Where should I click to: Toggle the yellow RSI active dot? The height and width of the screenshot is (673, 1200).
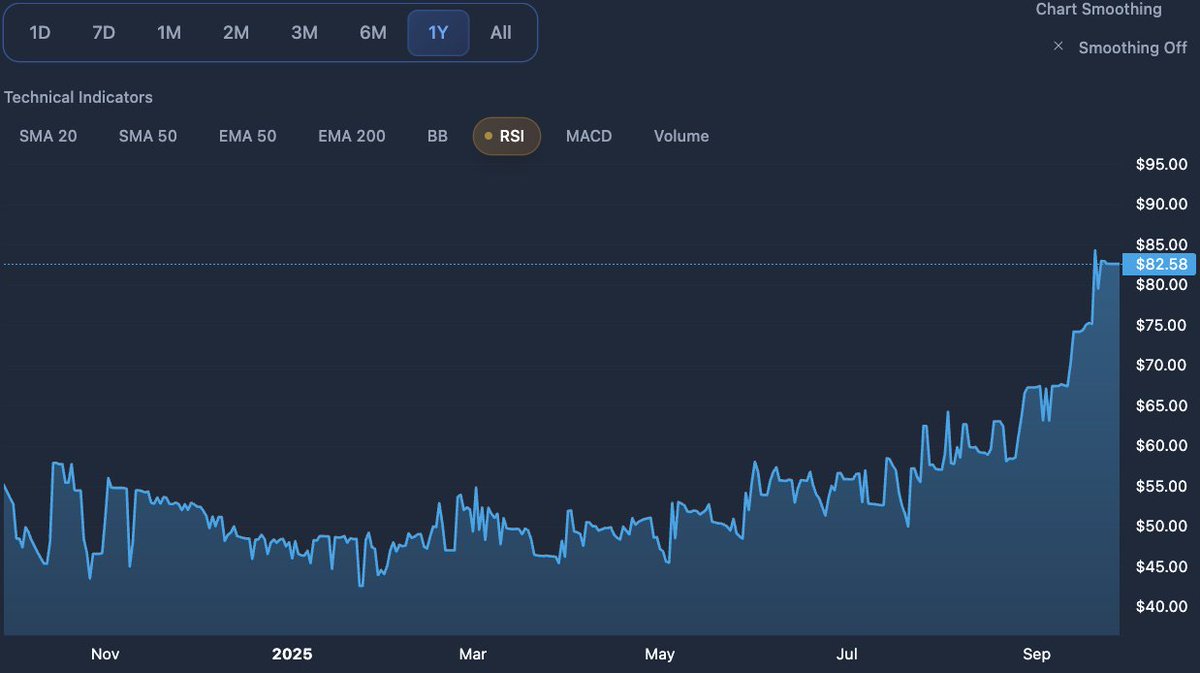pyautogui.click(x=485, y=135)
